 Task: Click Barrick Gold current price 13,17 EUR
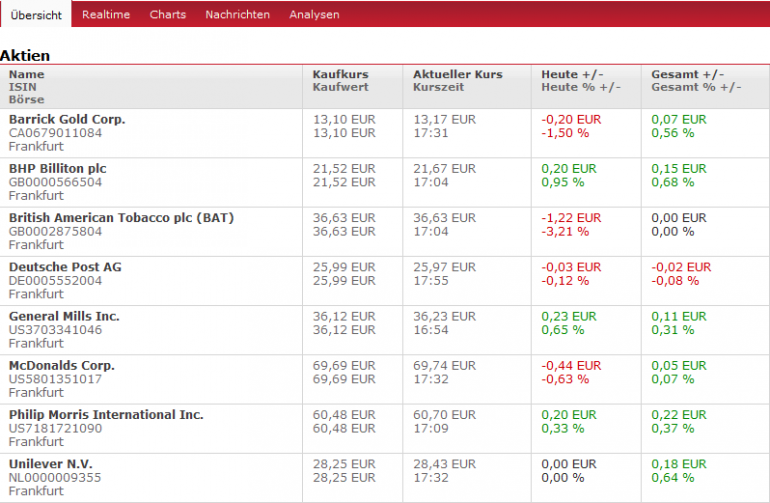(444, 119)
